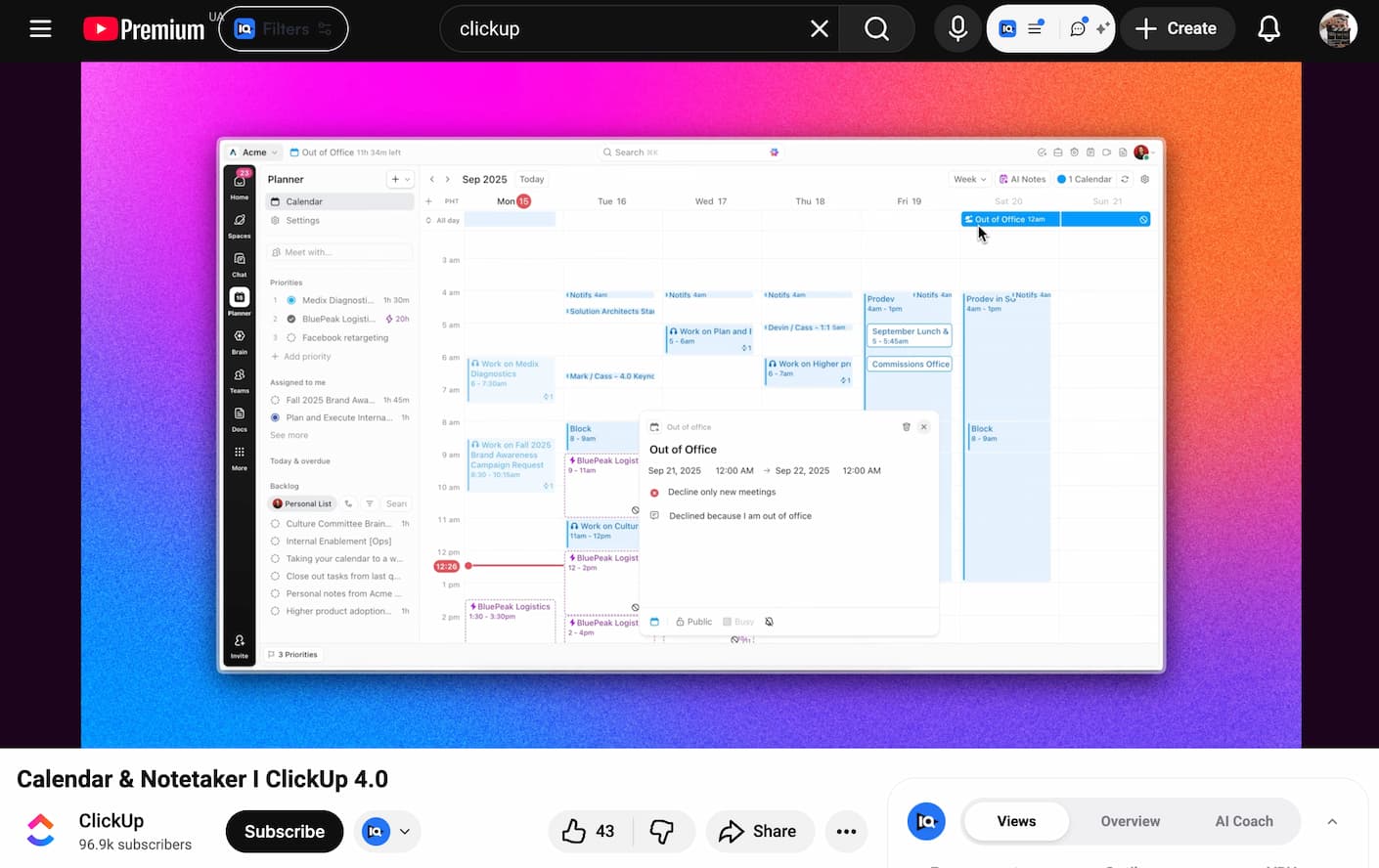Go to the YouTube Premium home logo
The height and width of the screenshot is (868, 1379).
pos(145,29)
